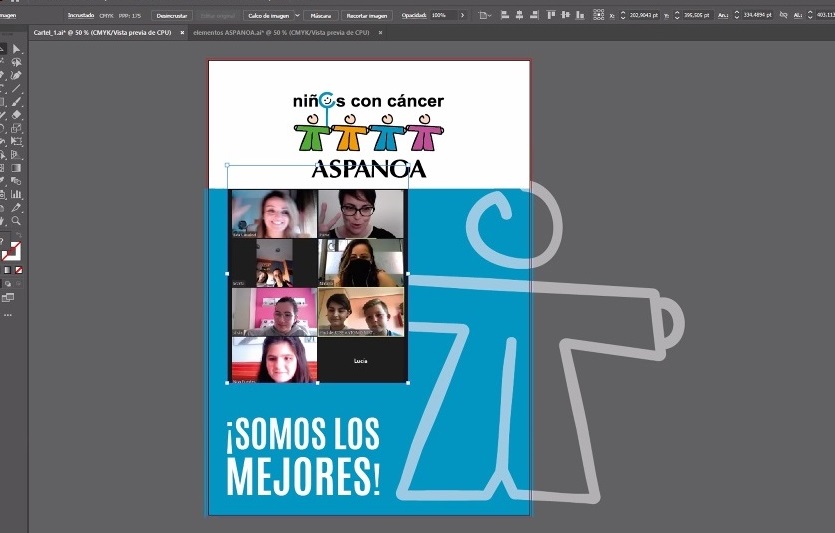Click the X coordinate stepper
835x533 pixels.
pos(623,15)
